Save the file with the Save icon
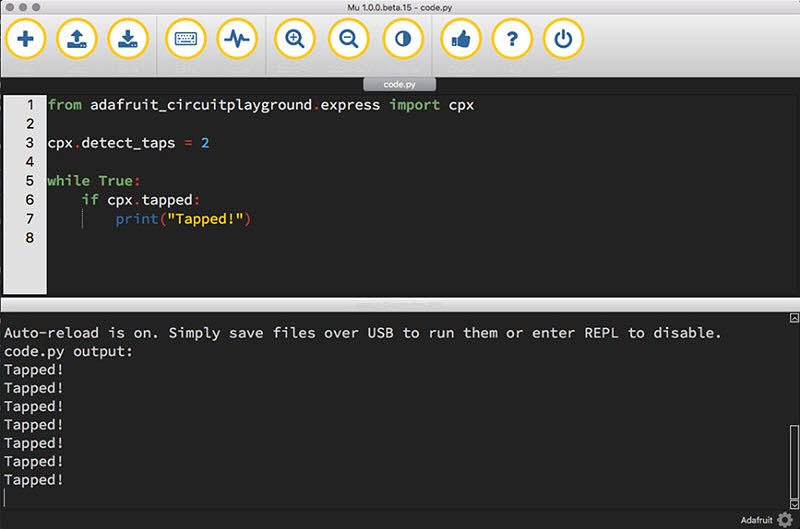800x529 pixels. tap(127, 40)
